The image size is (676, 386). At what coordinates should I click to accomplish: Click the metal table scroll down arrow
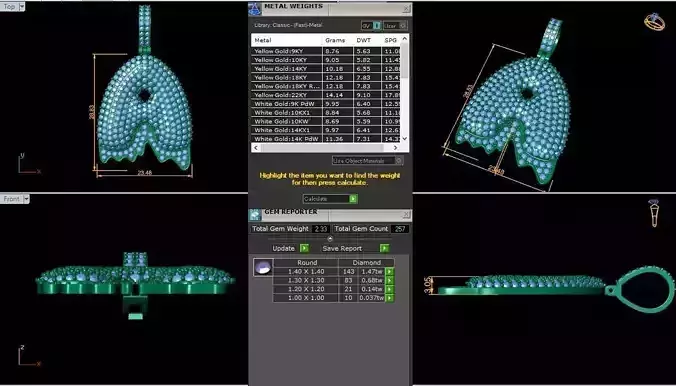pyautogui.click(x=404, y=138)
